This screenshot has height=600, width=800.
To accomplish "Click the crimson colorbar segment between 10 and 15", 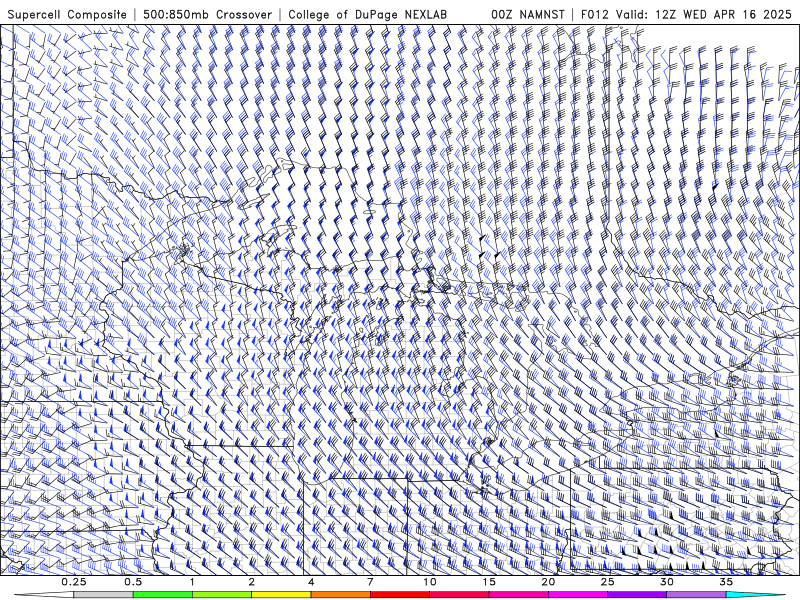I will pos(459,595).
